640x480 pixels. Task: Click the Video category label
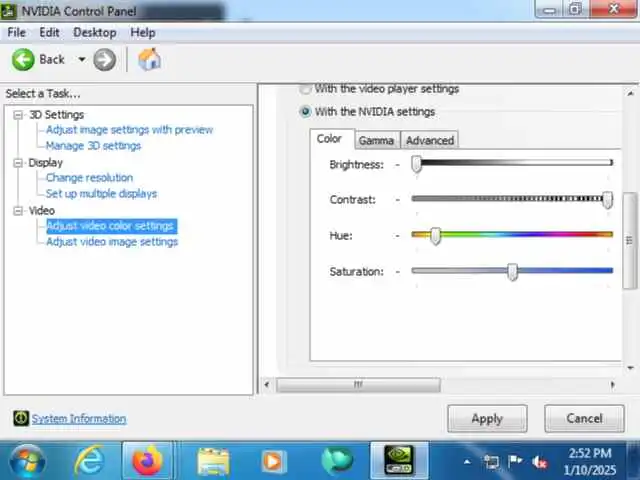point(41,211)
